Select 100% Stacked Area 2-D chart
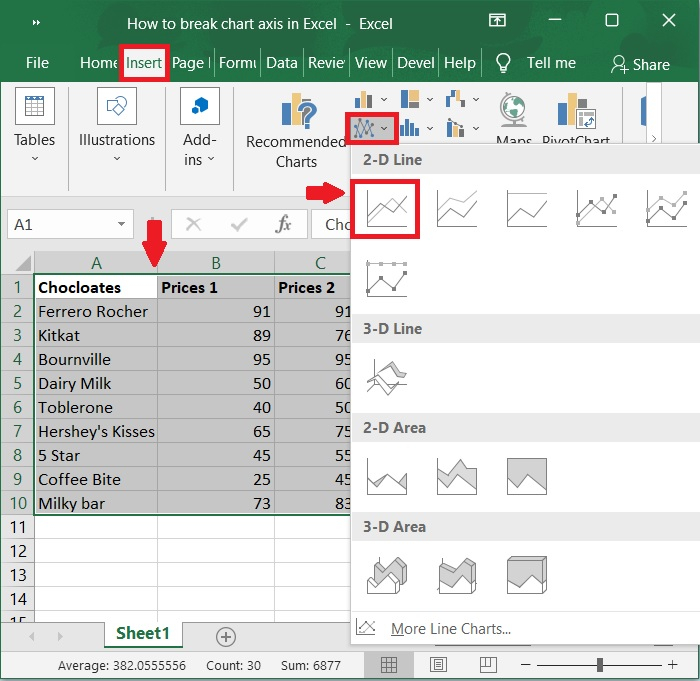This screenshot has width=700, height=681. pos(526,476)
